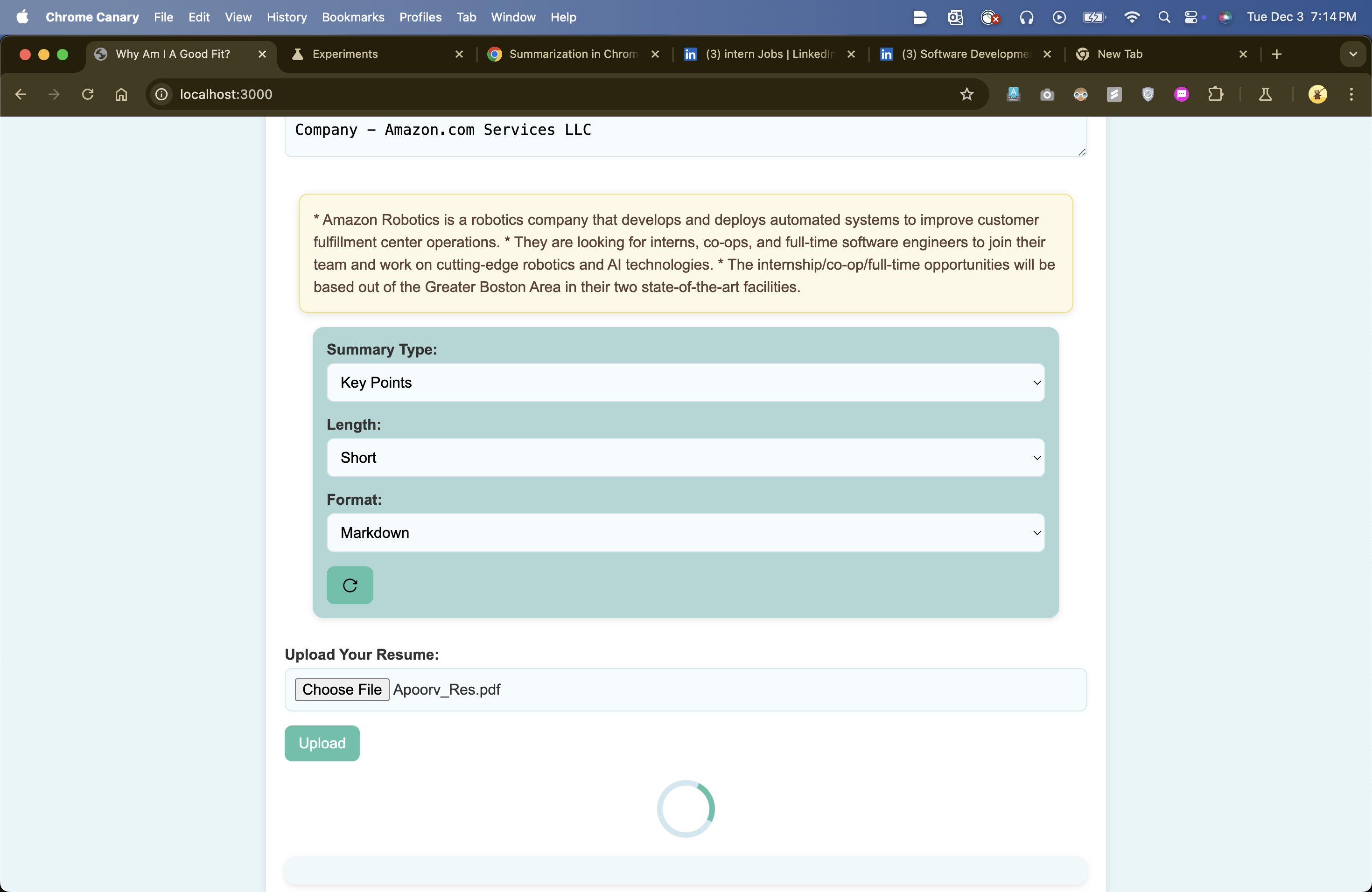The width and height of the screenshot is (1372, 892).
Task: Open the Bookmarks menu
Action: tap(353, 17)
